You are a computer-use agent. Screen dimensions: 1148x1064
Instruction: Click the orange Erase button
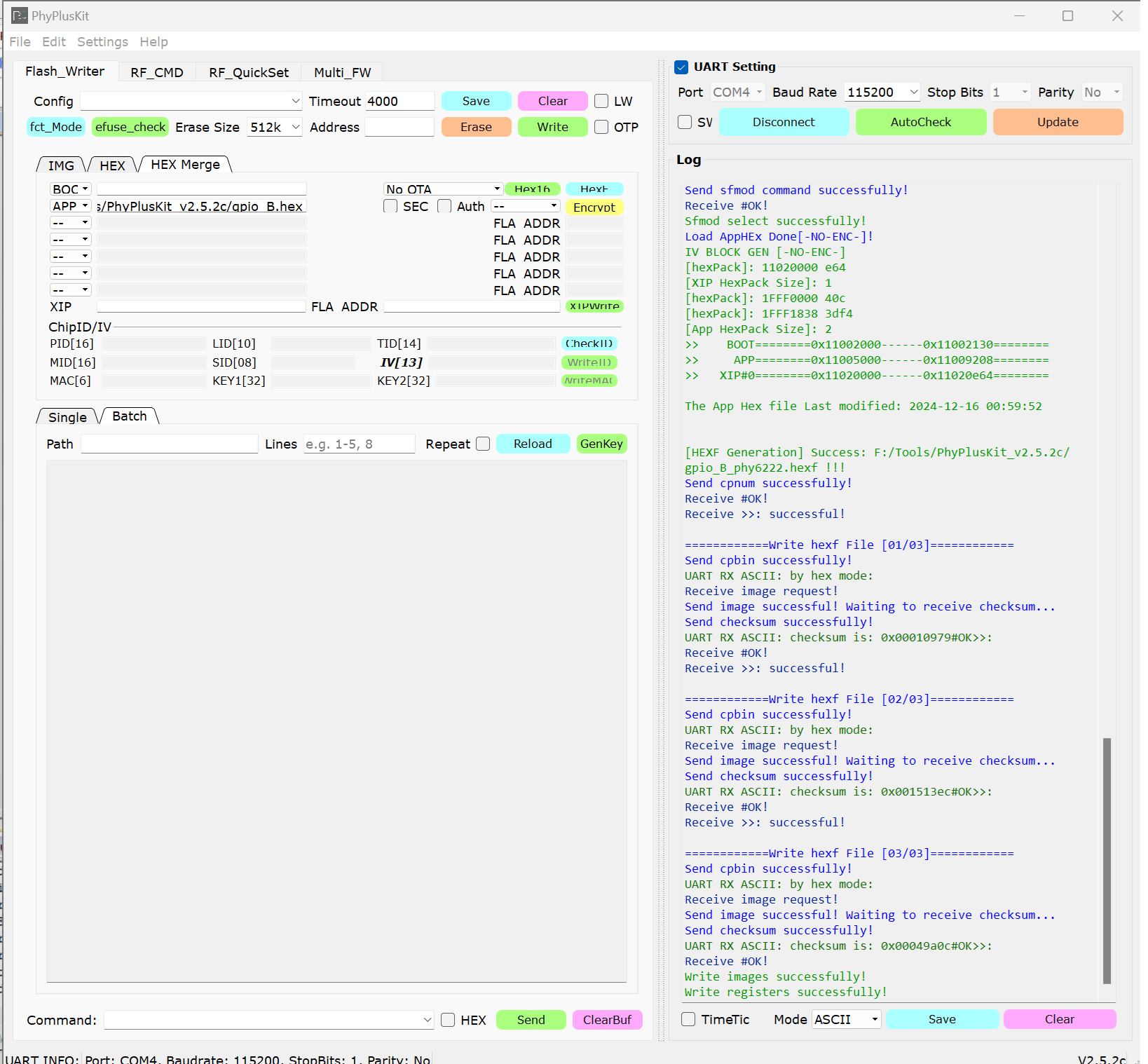(476, 127)
